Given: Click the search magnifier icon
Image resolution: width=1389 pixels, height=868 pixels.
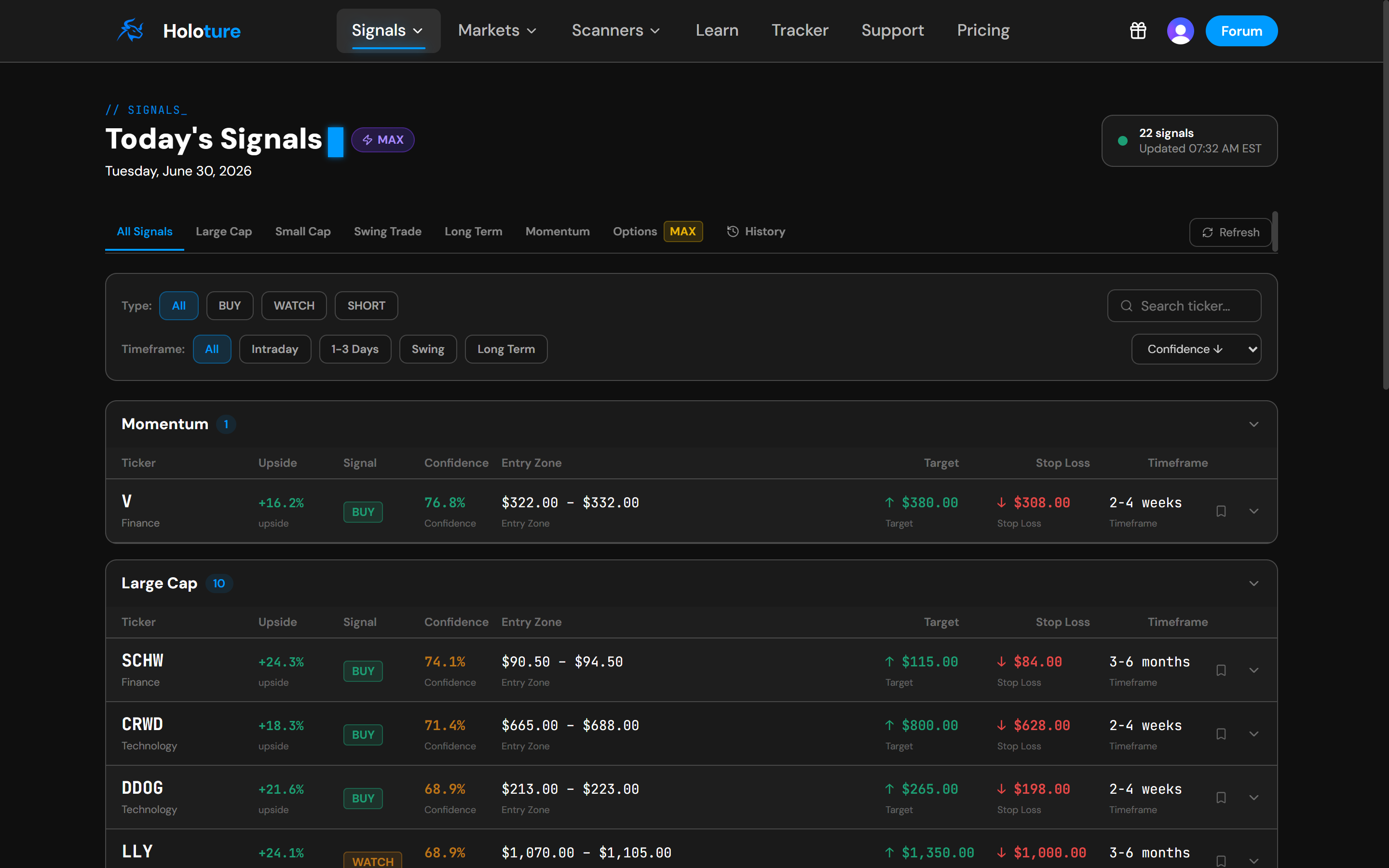Looking at the screenshot, I should (1126, 306).
